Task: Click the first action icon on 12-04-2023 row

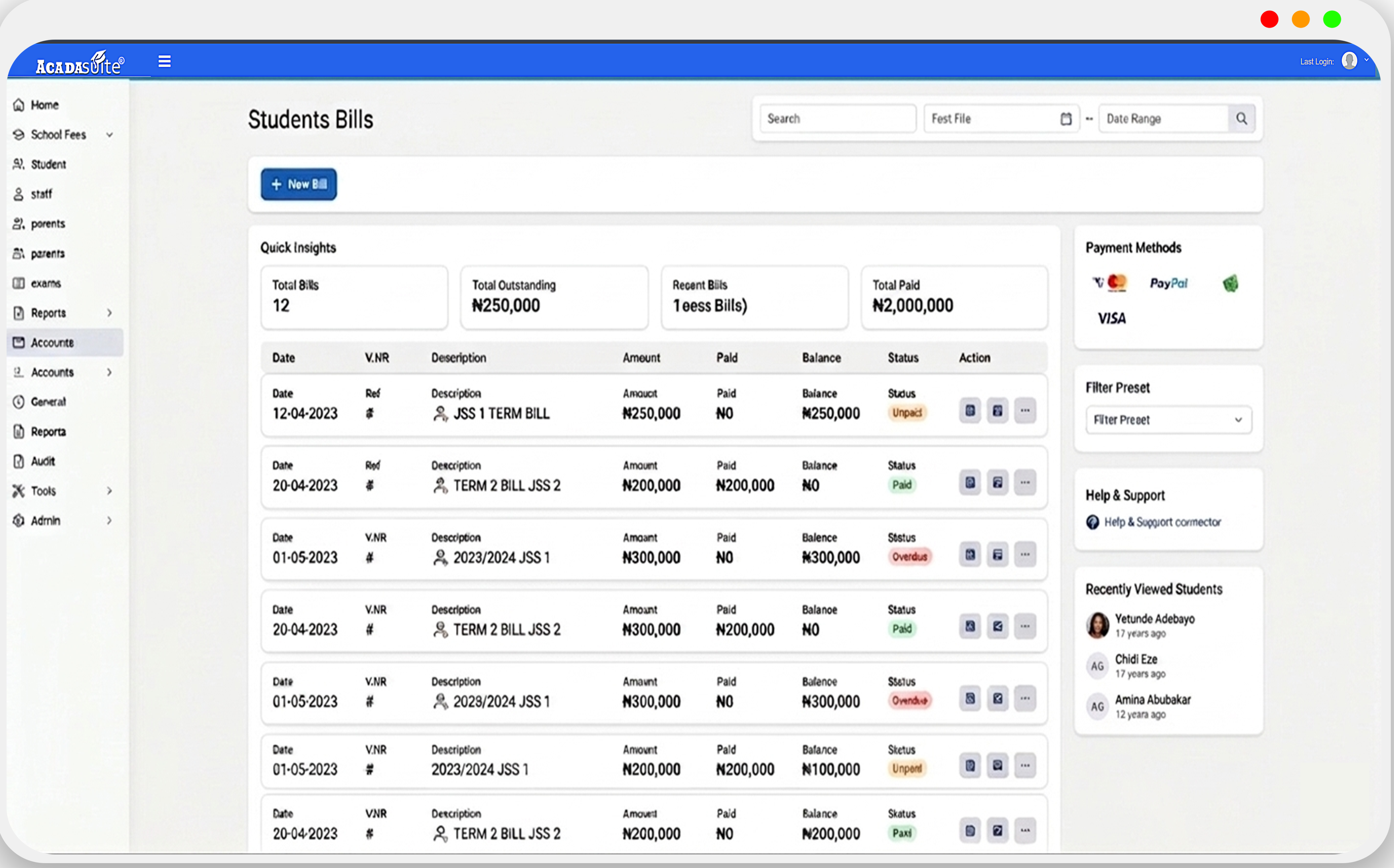Action: point(970,410)
